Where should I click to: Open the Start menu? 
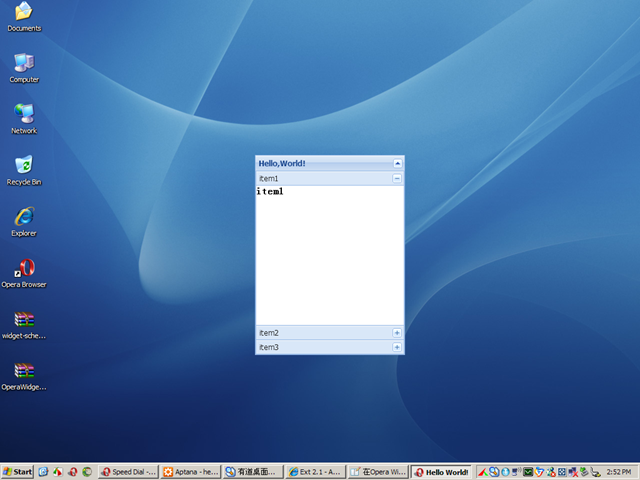click(18, 471)
